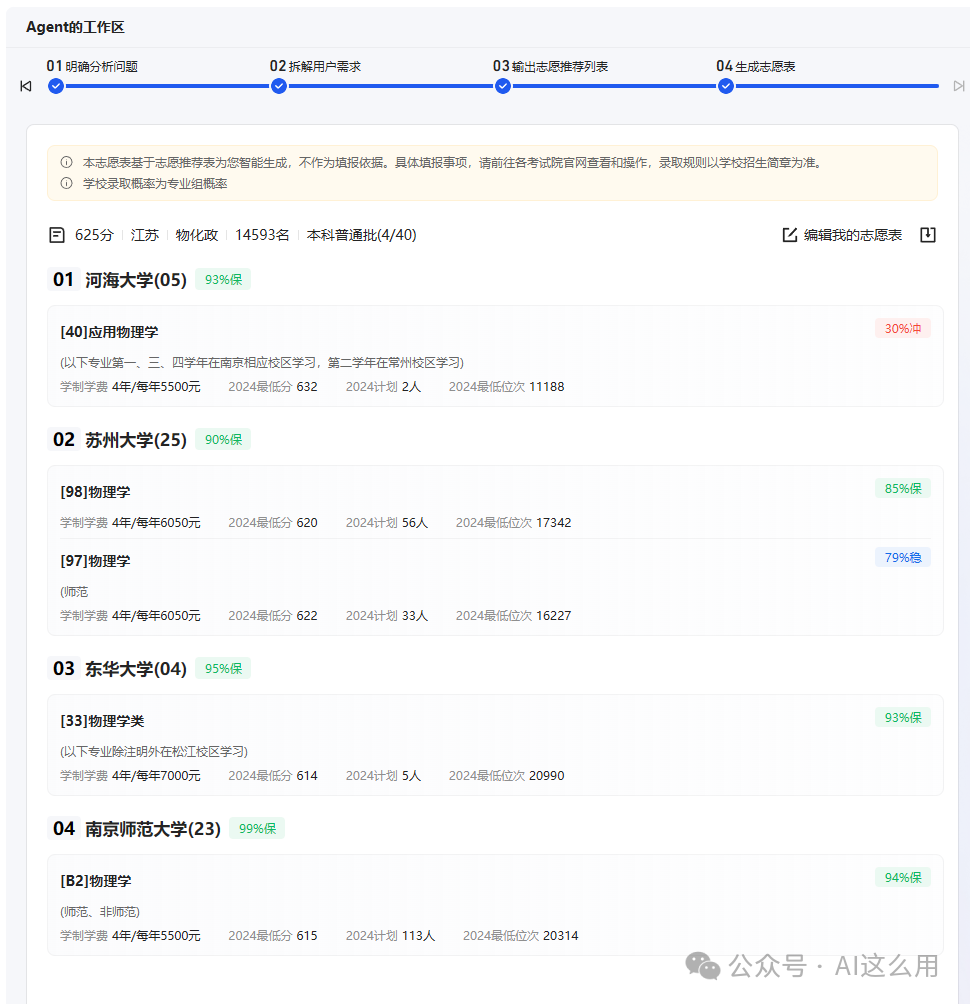The width and height of the screenshot is (970, 1004).
Task: Click the info icon beside 本志愿表 notice
Action: click(x=66, y=162)
